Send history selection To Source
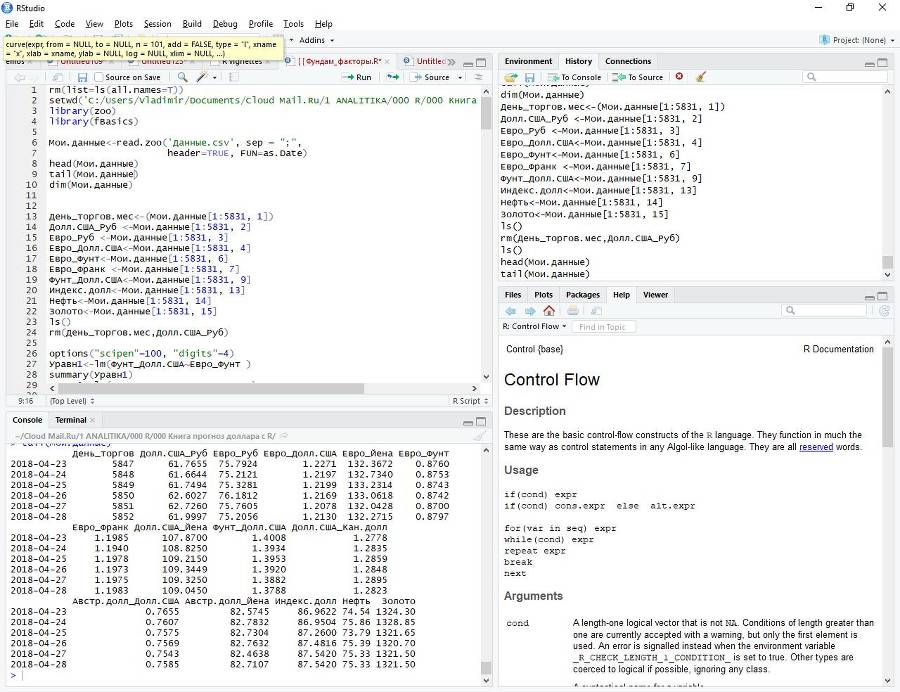Image resolution: width=900 pixels, height=692 pixels. [638, 77]
